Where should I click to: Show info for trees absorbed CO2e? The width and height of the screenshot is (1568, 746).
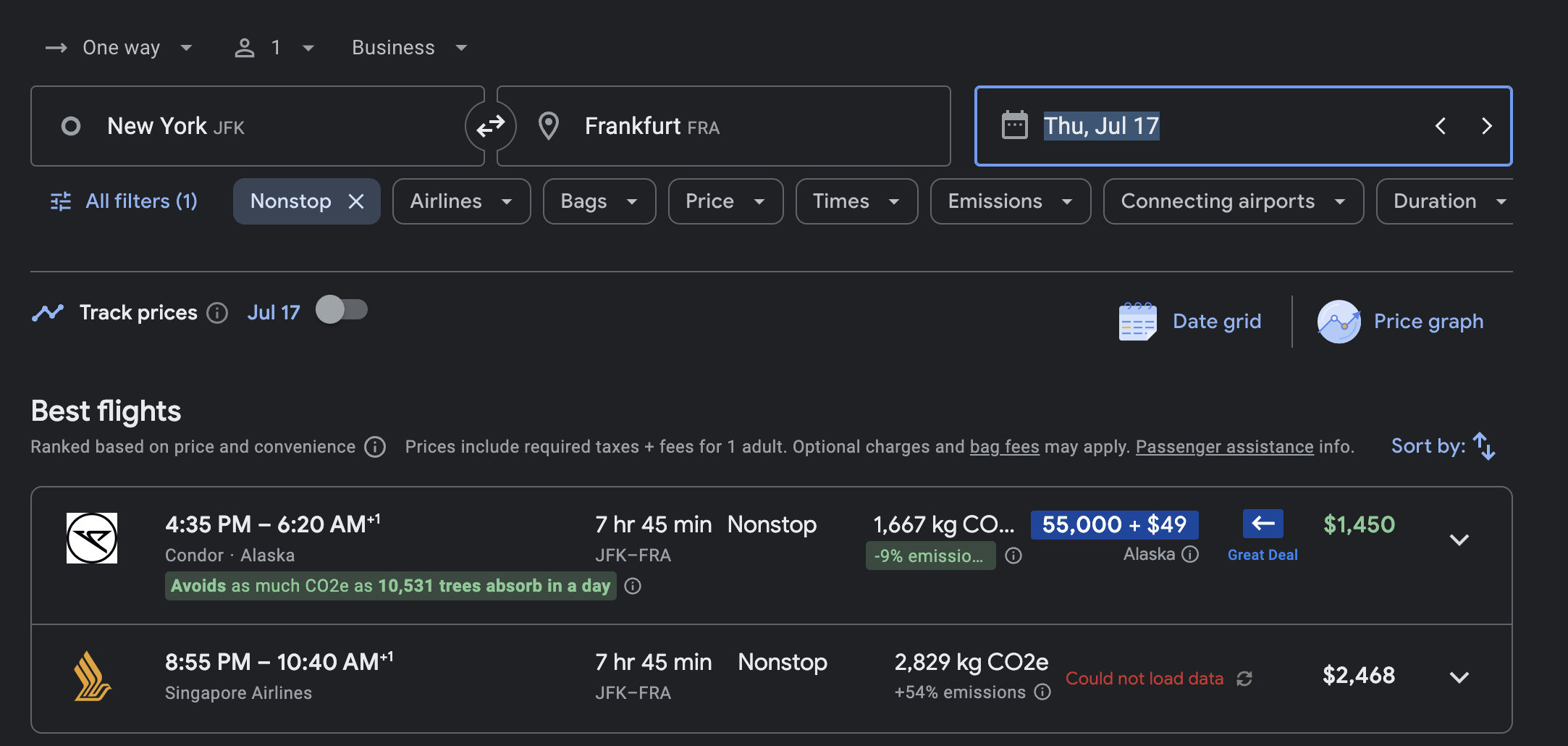coord(633,586)
